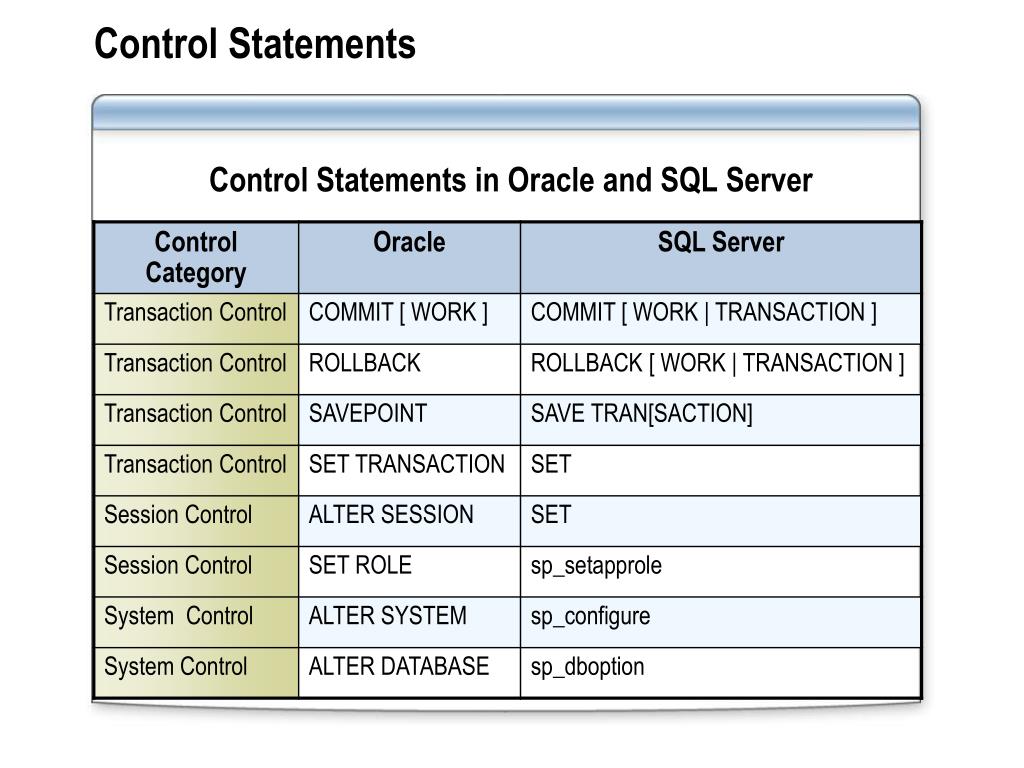Select the COMMIT [ WORK | TRANSACTION ] cell
Image resolution: width=1024 pixels, height=768 pixels.
point(720,319)
